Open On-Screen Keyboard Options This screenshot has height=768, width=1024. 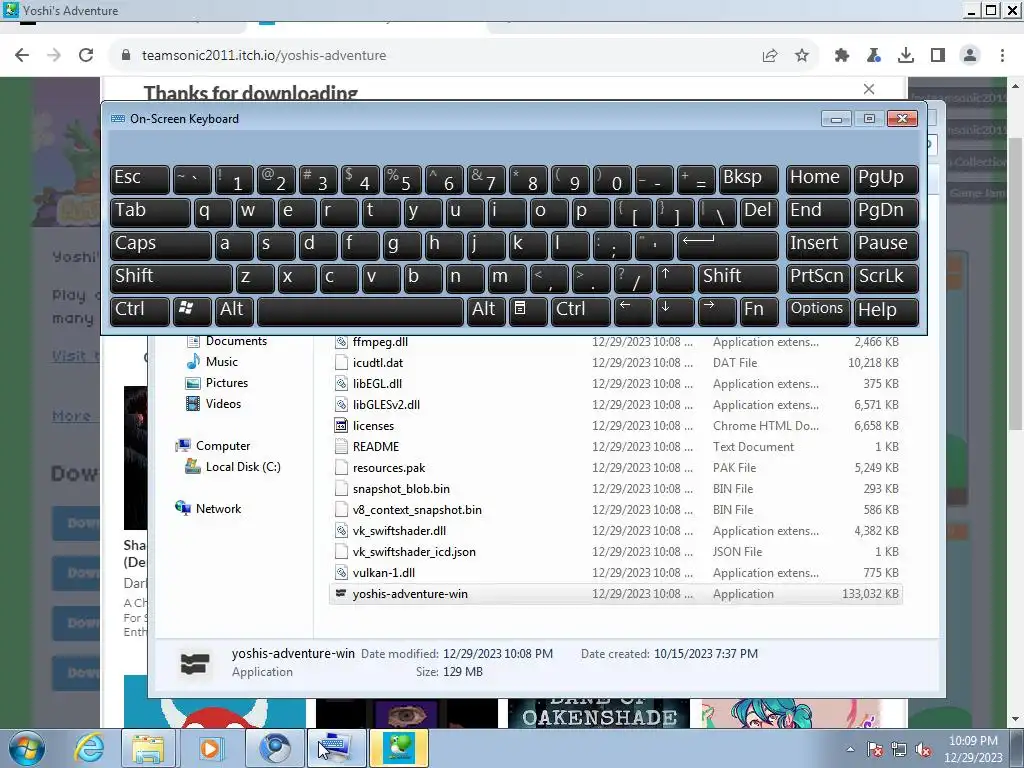click(x=818, y=311)
